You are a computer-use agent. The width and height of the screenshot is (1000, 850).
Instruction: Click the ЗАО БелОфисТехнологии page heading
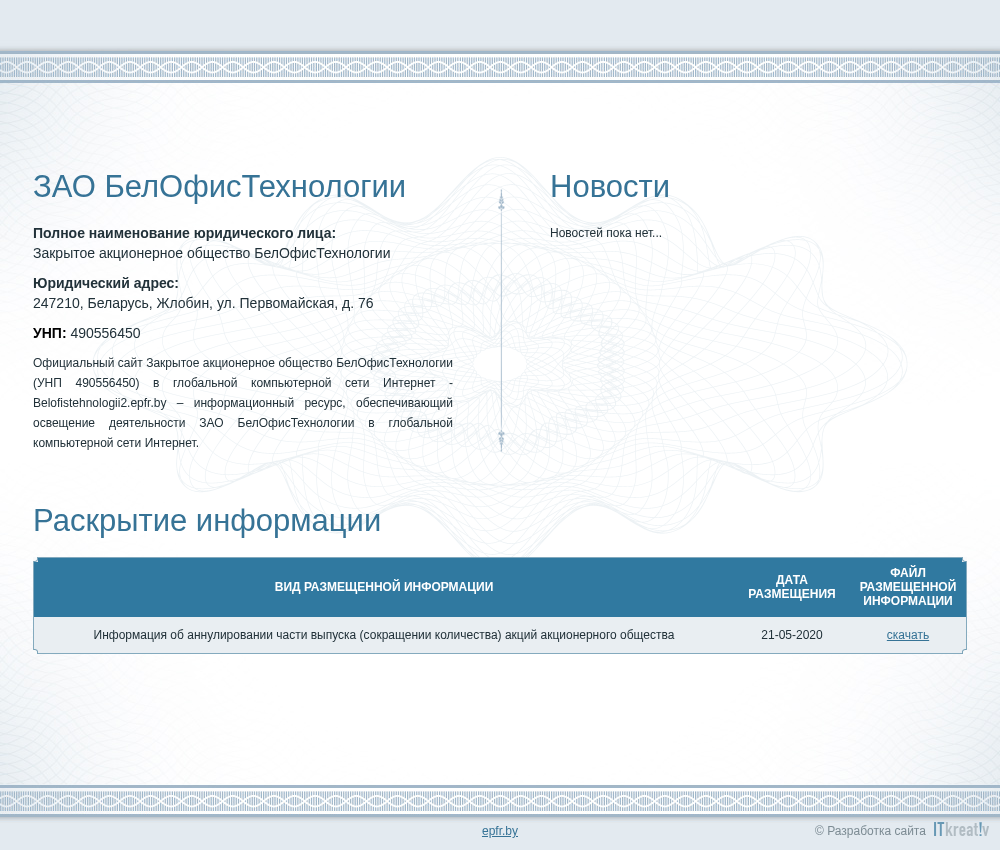[x=219, y=186]
